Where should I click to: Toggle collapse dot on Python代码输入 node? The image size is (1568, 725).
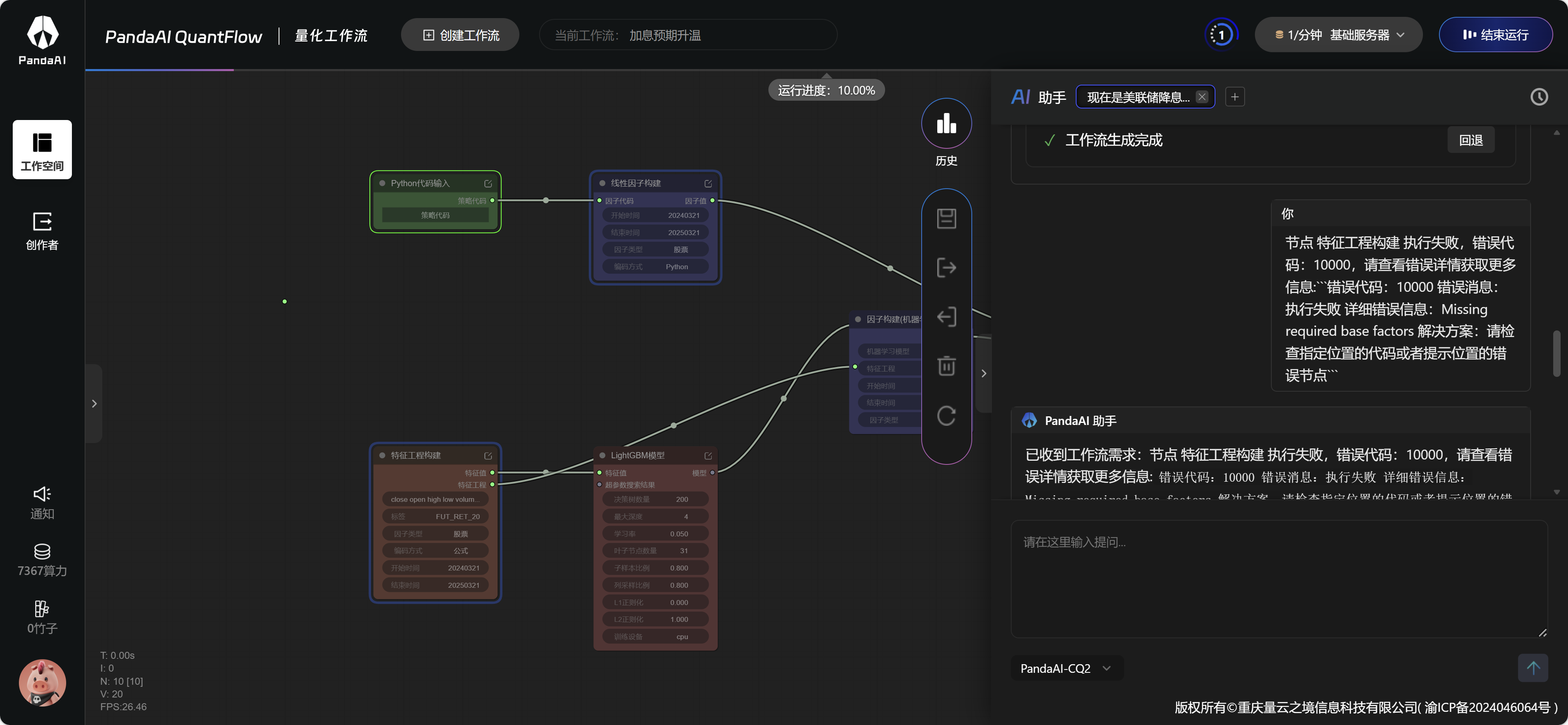pos(382,183)
